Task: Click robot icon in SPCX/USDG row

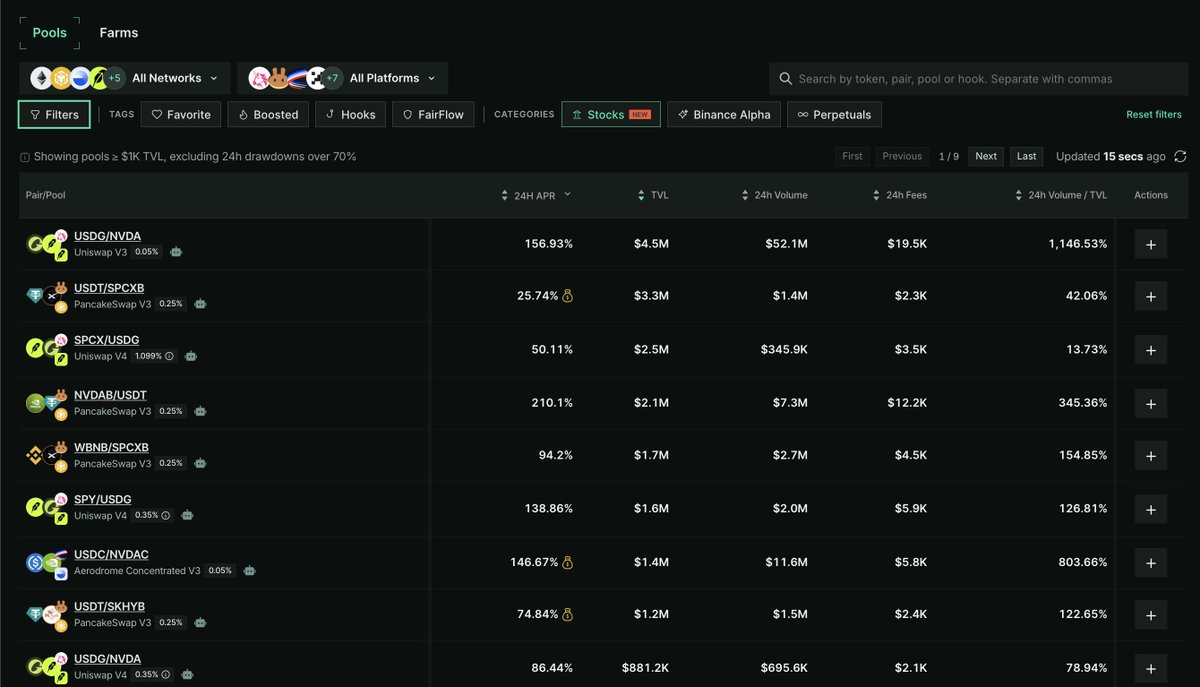Action: tap(191, 356)
